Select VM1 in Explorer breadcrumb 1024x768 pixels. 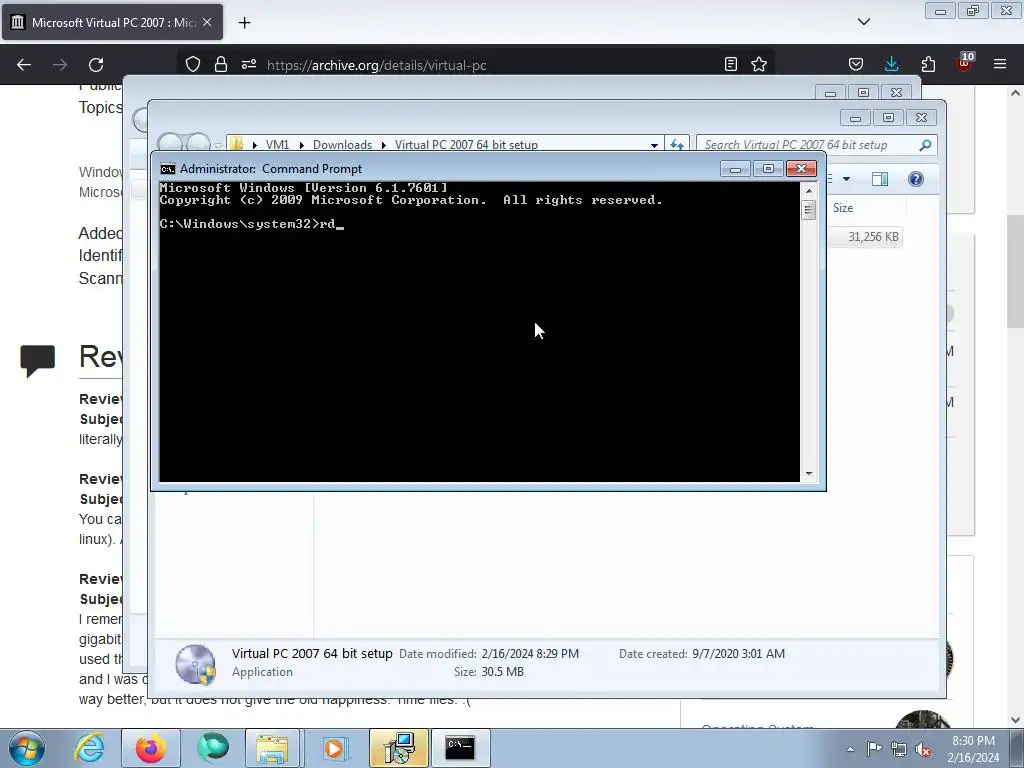[x=277, y=145]
